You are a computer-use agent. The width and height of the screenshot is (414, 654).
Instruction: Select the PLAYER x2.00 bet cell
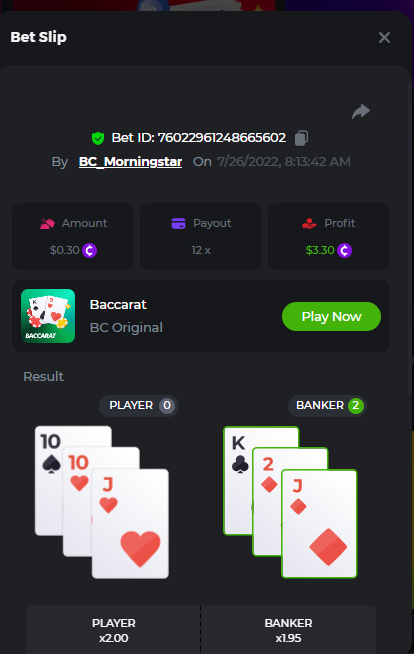tap(113, 630)
